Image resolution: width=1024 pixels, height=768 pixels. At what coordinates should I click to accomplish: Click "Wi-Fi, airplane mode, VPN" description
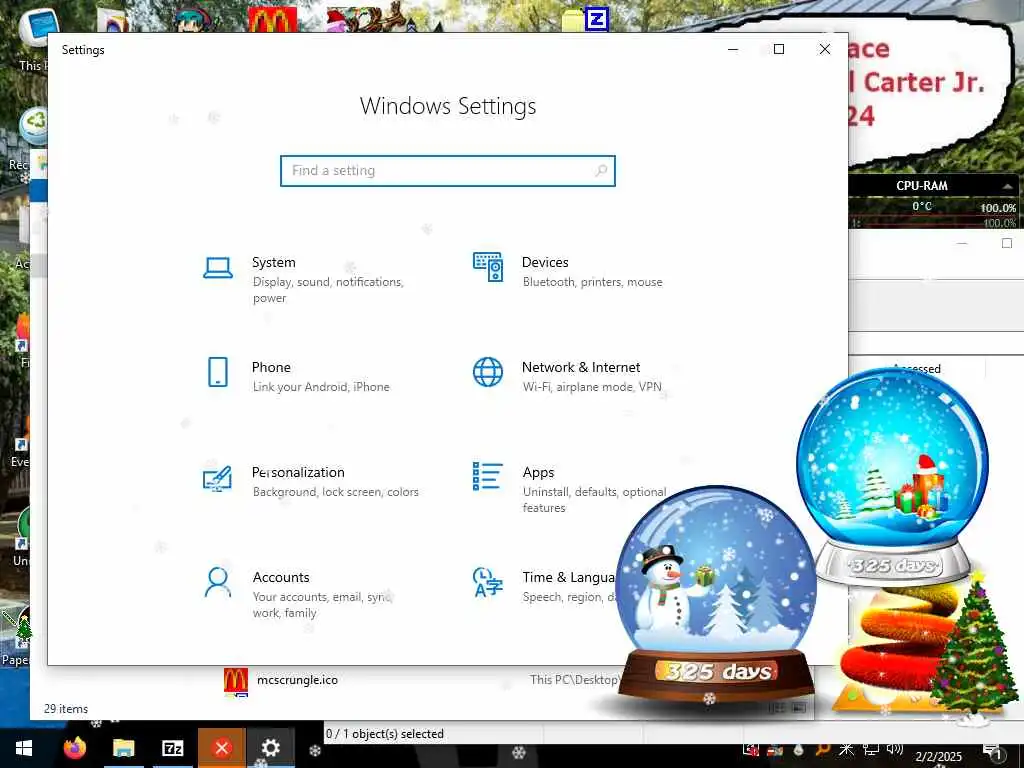click(592, 387)
